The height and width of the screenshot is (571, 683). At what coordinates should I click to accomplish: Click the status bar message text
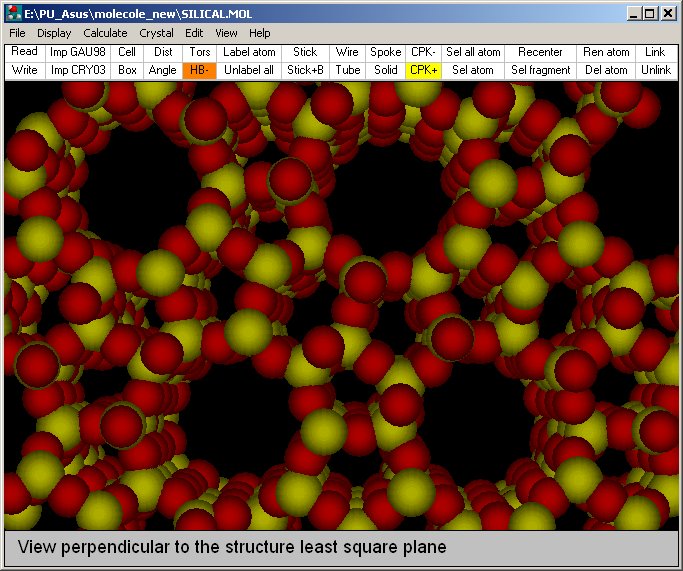(232, 547)
